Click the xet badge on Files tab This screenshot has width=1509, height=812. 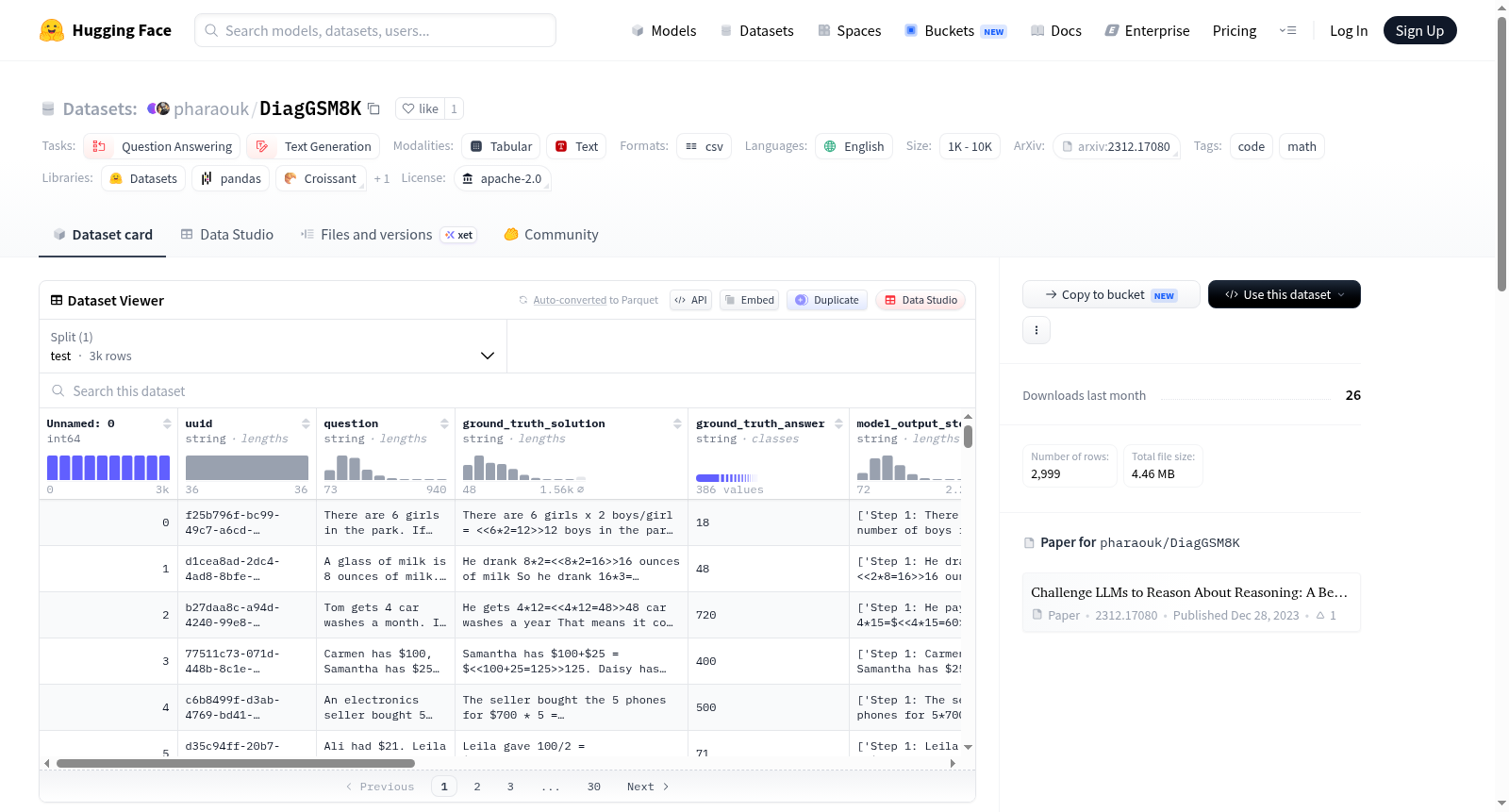(x=458, y=235)
